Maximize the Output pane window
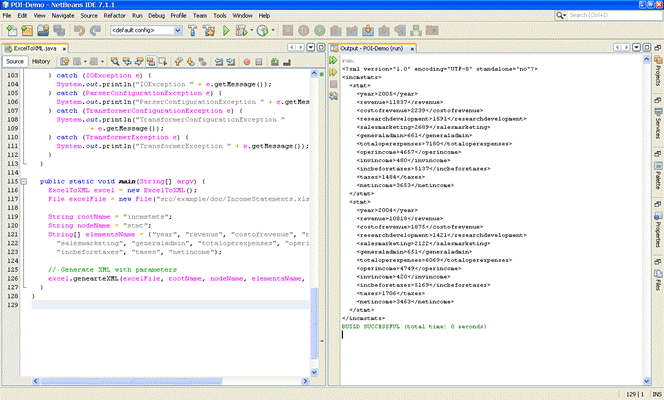The image size is (664, 400). 647,47
